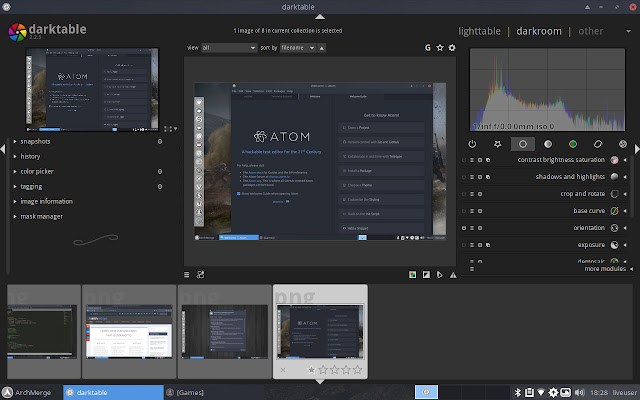Reset the shadows and highlights module
This screenshot has height=400, width=640.
480,177
